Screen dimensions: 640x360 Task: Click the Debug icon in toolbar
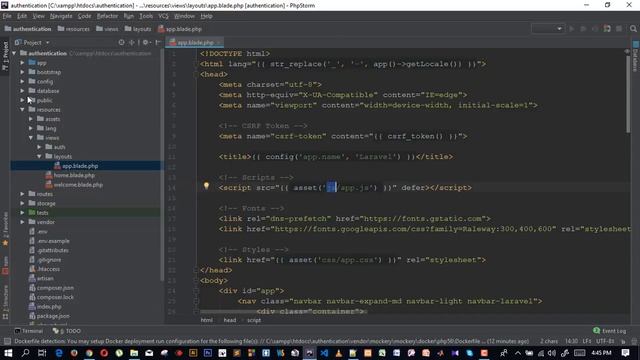tap(583, 29)
